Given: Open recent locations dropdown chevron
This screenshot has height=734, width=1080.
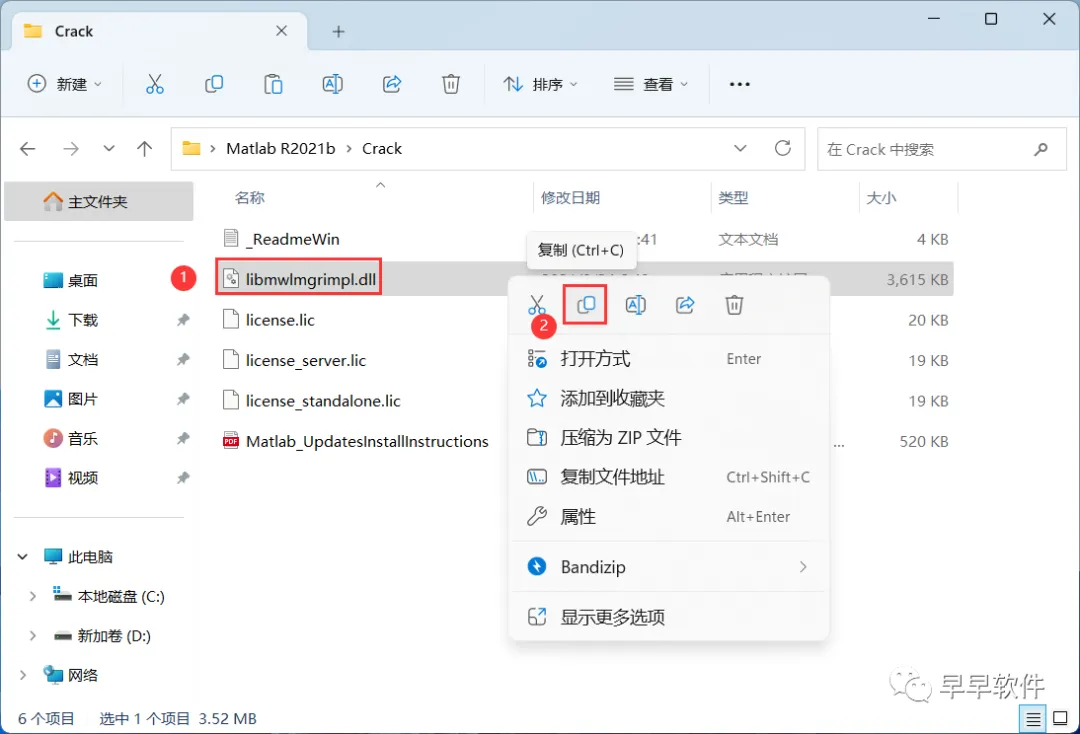Looking at the screenshot, I should point(109,149).
